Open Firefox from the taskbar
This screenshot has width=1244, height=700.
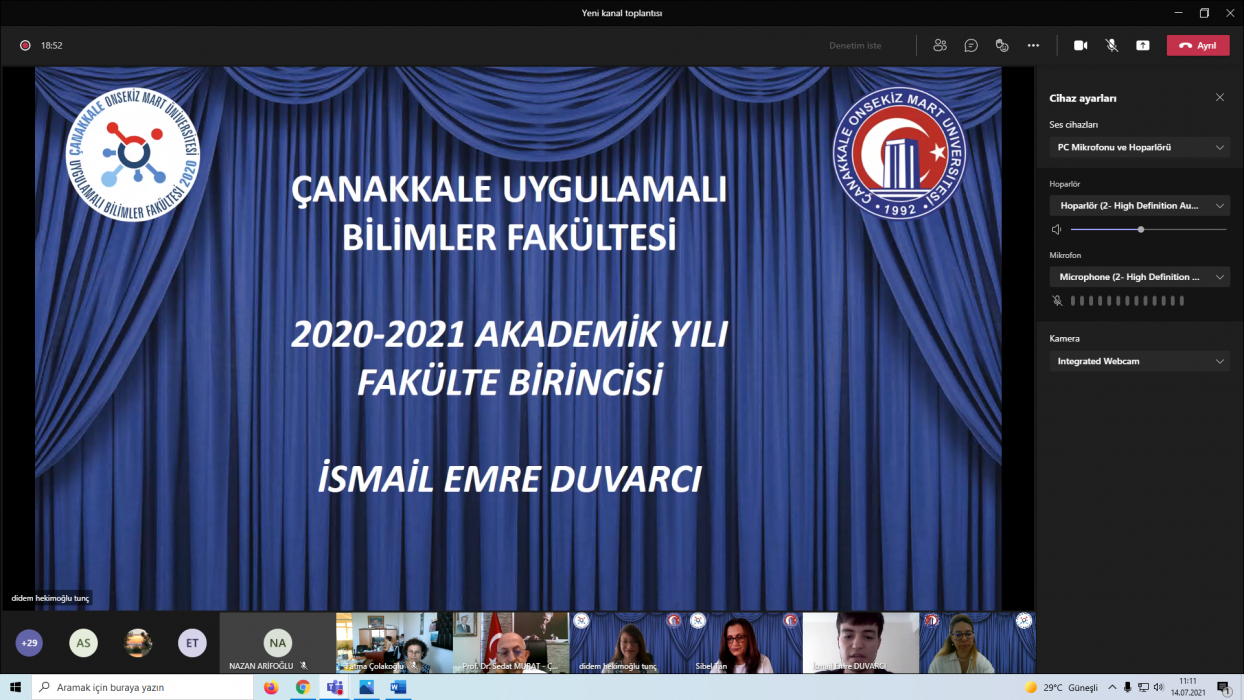[x=271, y=687]
